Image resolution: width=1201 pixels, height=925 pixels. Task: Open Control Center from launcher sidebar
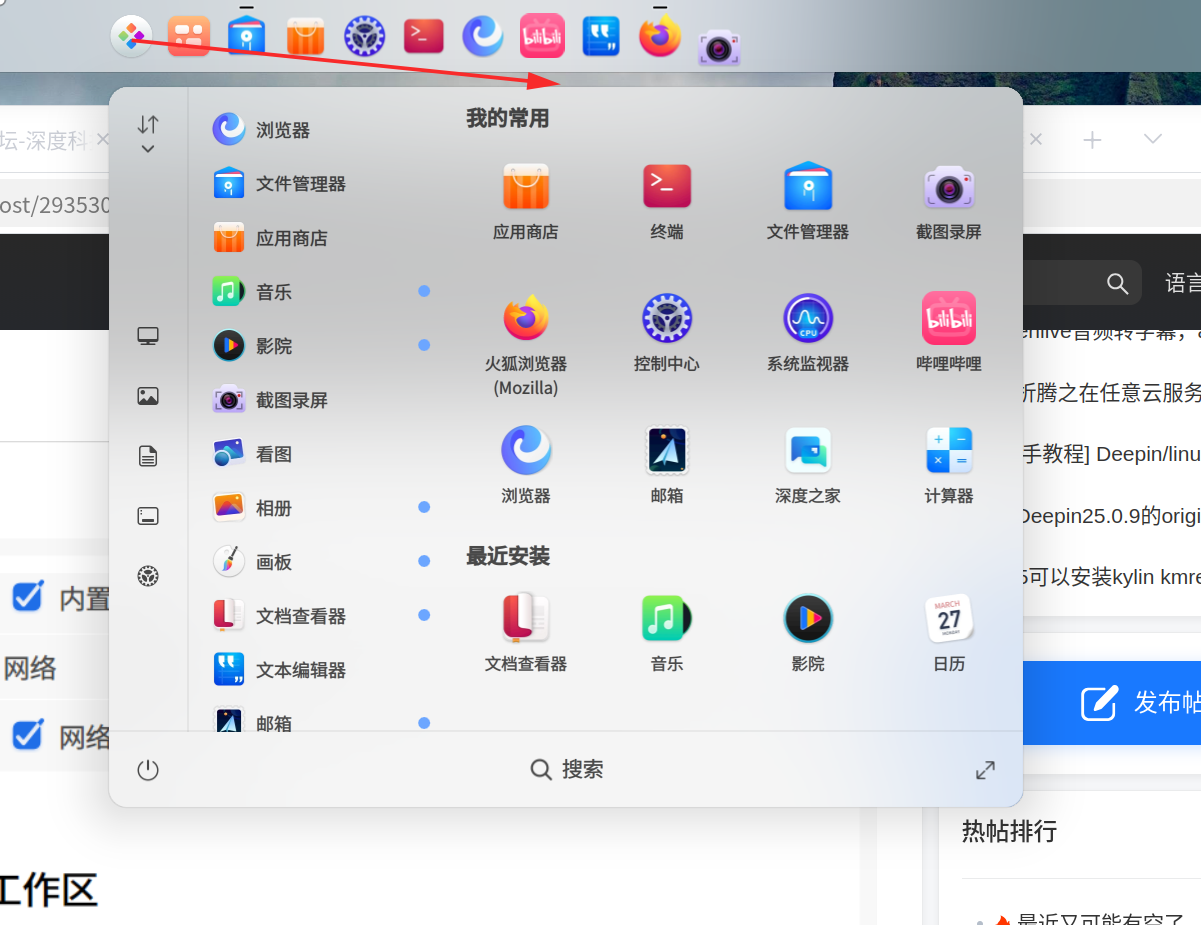click(x=148, y=576)
